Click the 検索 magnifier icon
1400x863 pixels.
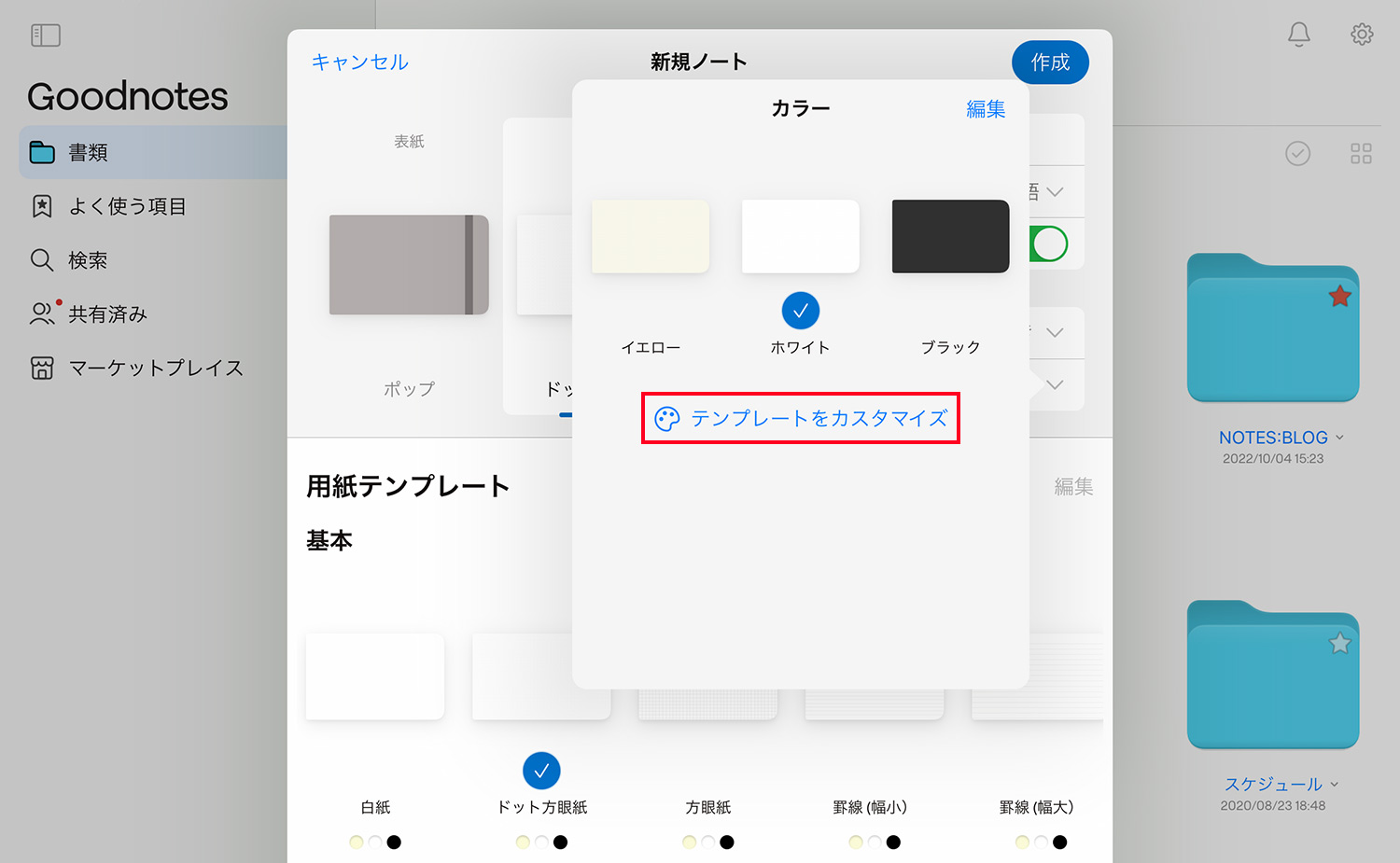[x=42, y=259]
